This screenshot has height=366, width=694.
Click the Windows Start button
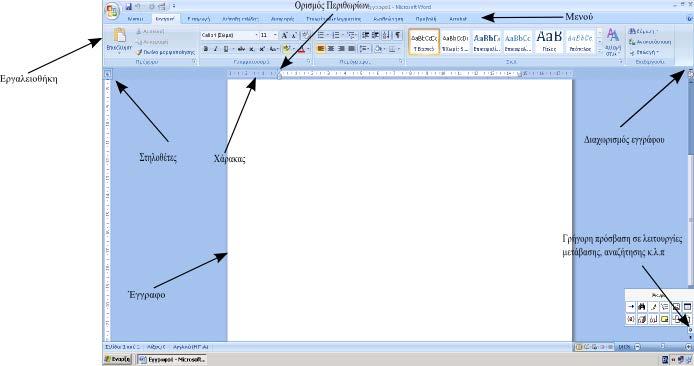[117, 359]
